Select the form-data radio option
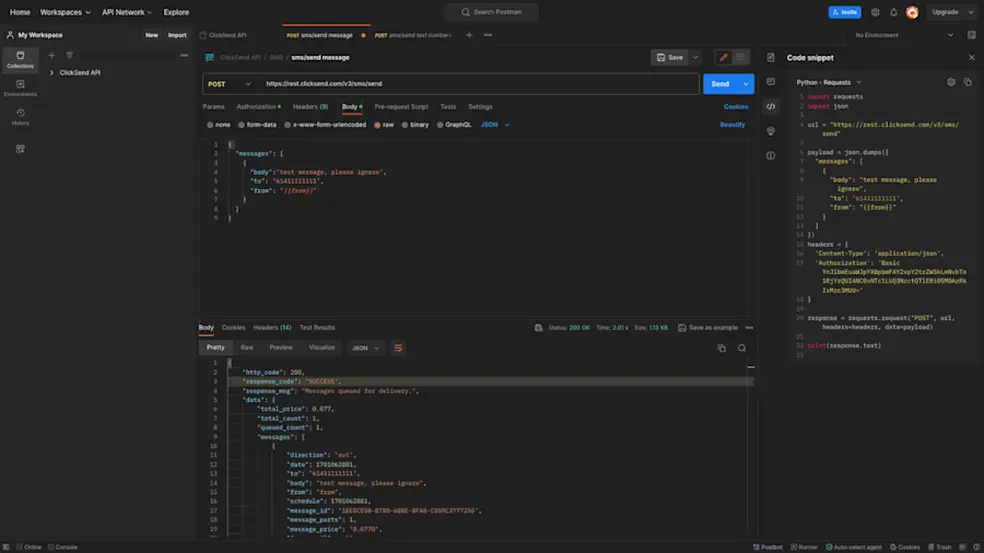The height and width of the screenshot is (553, 984). (257, 125)
